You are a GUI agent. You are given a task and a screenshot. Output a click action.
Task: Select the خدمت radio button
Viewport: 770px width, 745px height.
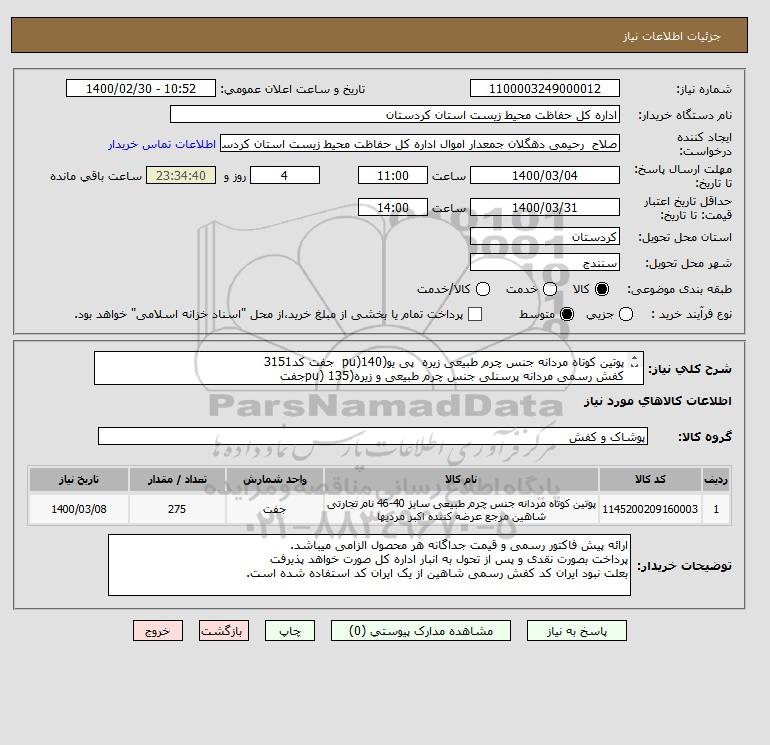pyautogui.click(x=550, y=289)
